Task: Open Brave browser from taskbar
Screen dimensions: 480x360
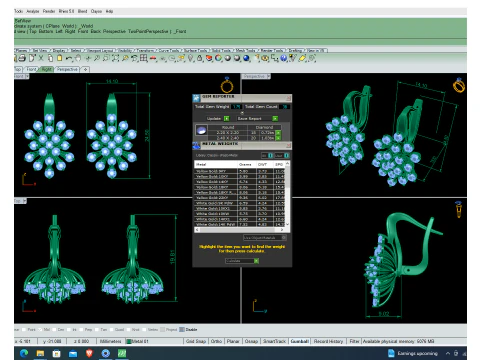Action: pyautogui.click(x=89, y=353)
